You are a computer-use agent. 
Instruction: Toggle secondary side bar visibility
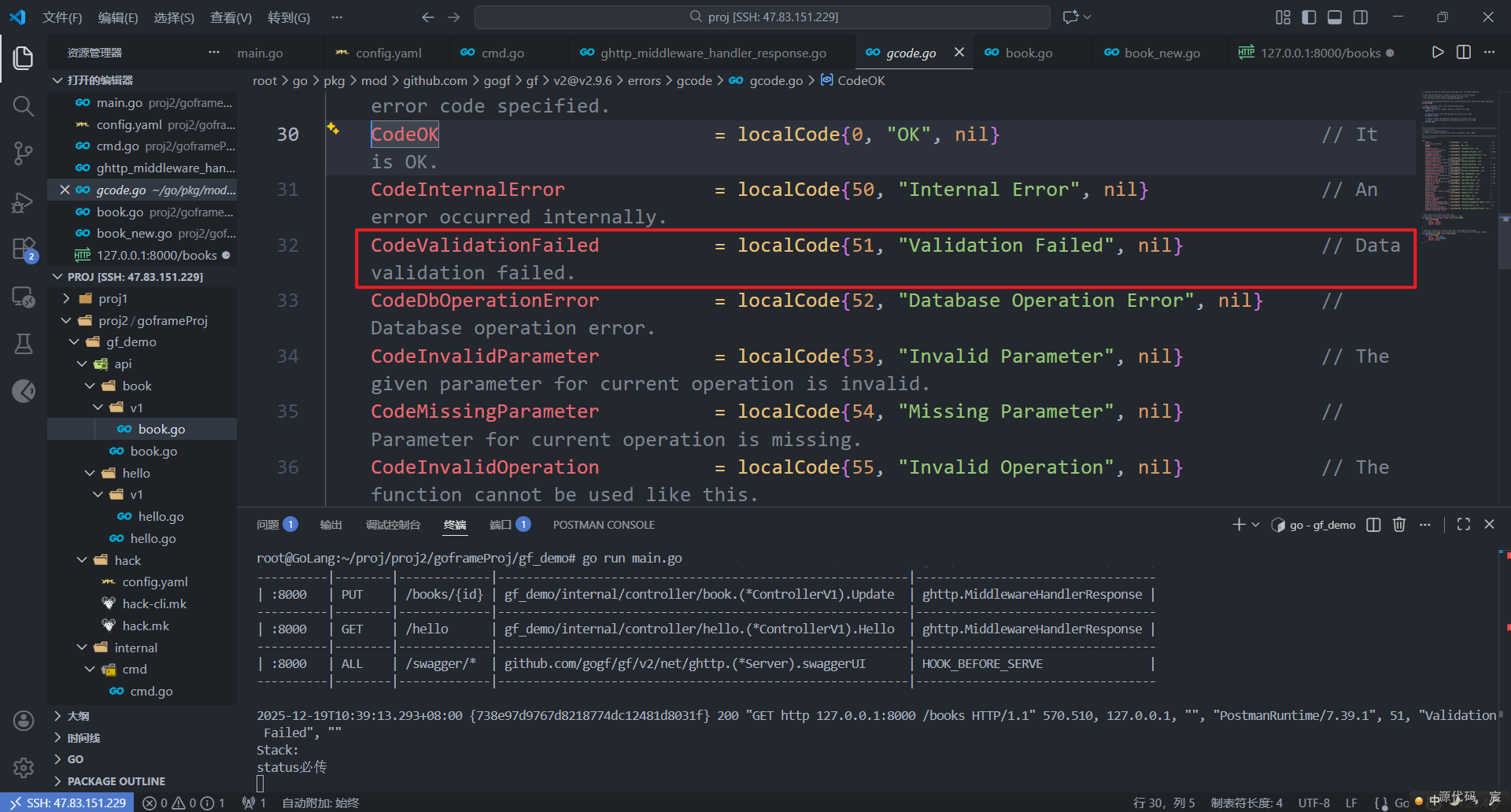click(1361, 17)
